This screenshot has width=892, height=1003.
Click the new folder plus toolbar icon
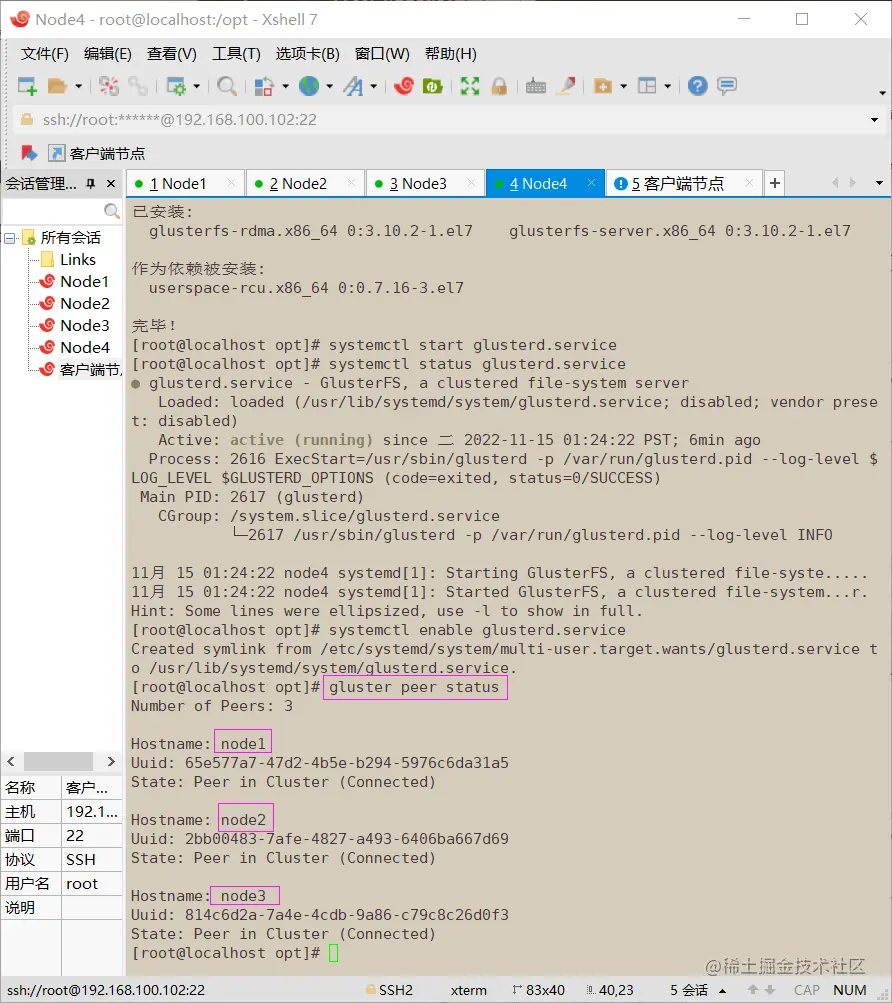click(x=603, y=86)
